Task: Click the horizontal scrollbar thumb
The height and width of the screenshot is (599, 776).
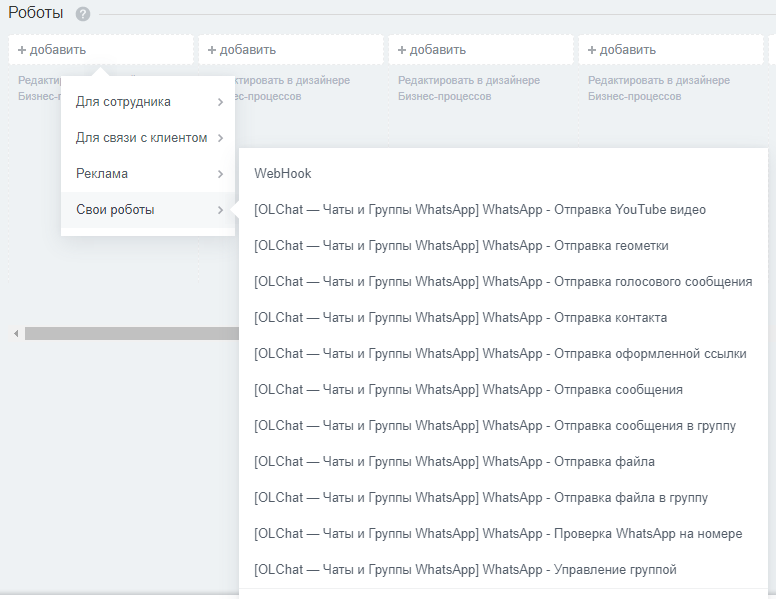Action: pyautogui.click(x=132, y=334)
